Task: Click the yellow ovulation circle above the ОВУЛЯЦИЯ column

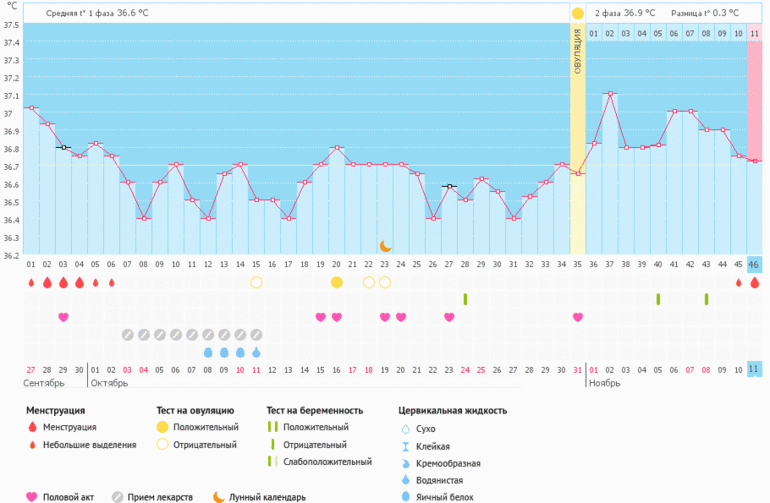Action: (578, 13)
